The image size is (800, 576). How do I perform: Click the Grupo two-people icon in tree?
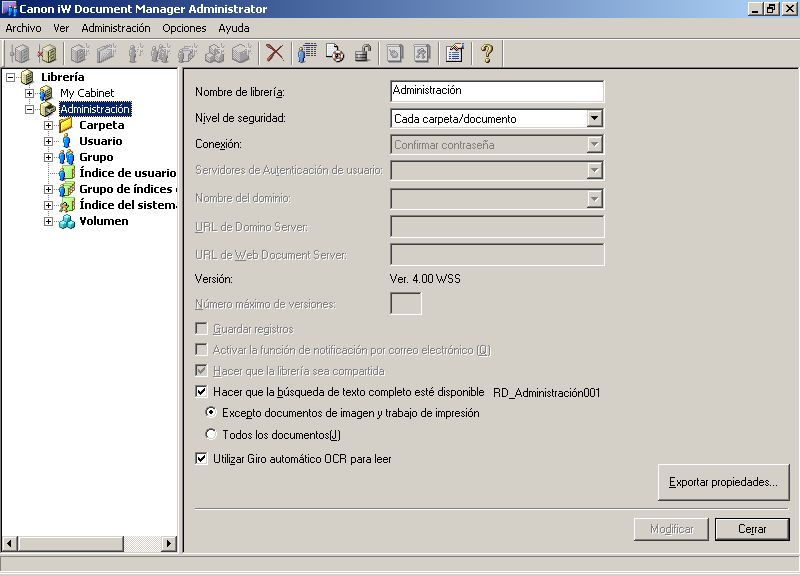coord(66,157)
